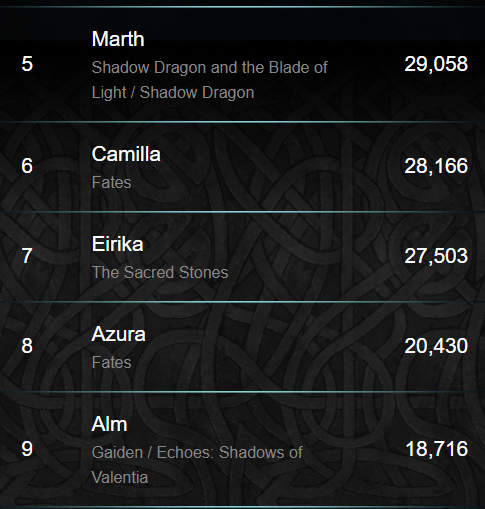The width and height of the screenshot is (485, 509).
Task: Click the Fates subtitle under Azura
Action: (x=111, y=362)
